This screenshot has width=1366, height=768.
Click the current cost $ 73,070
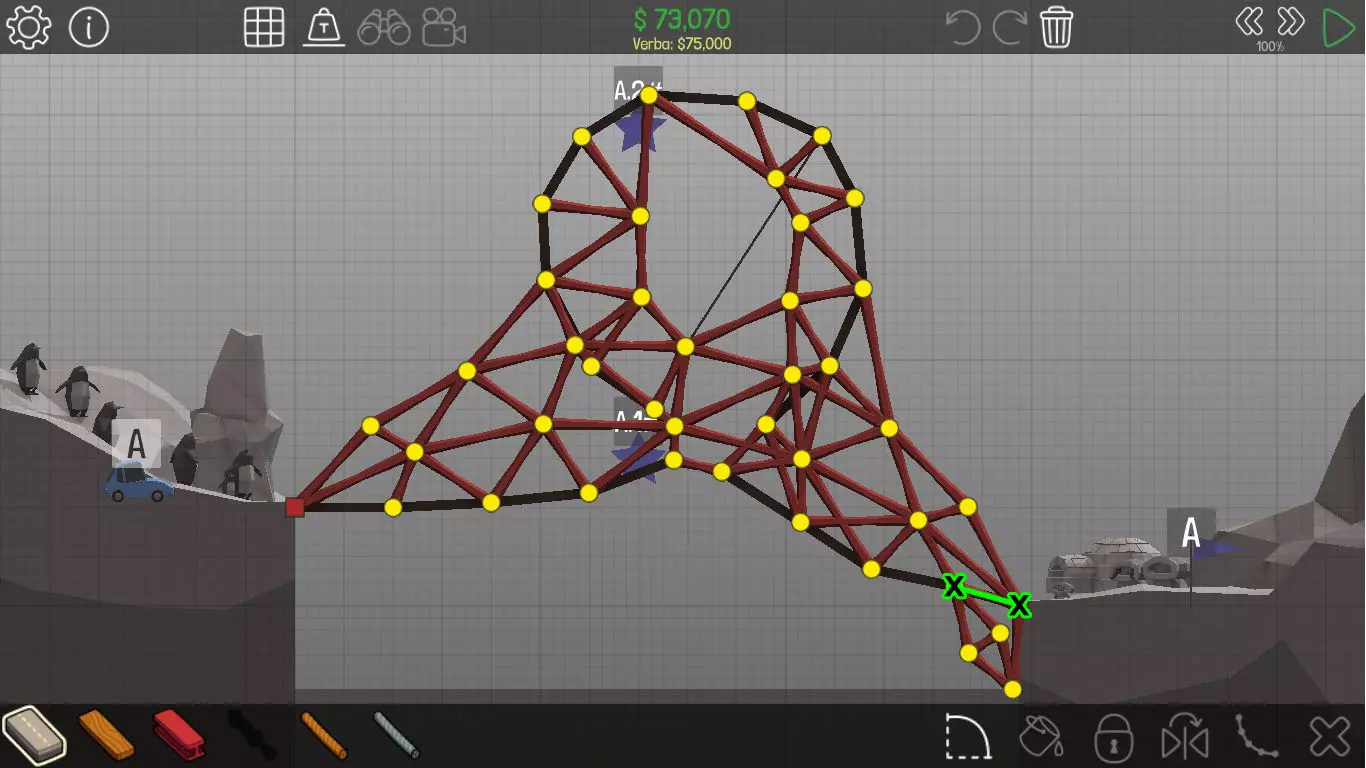(682, 19)
